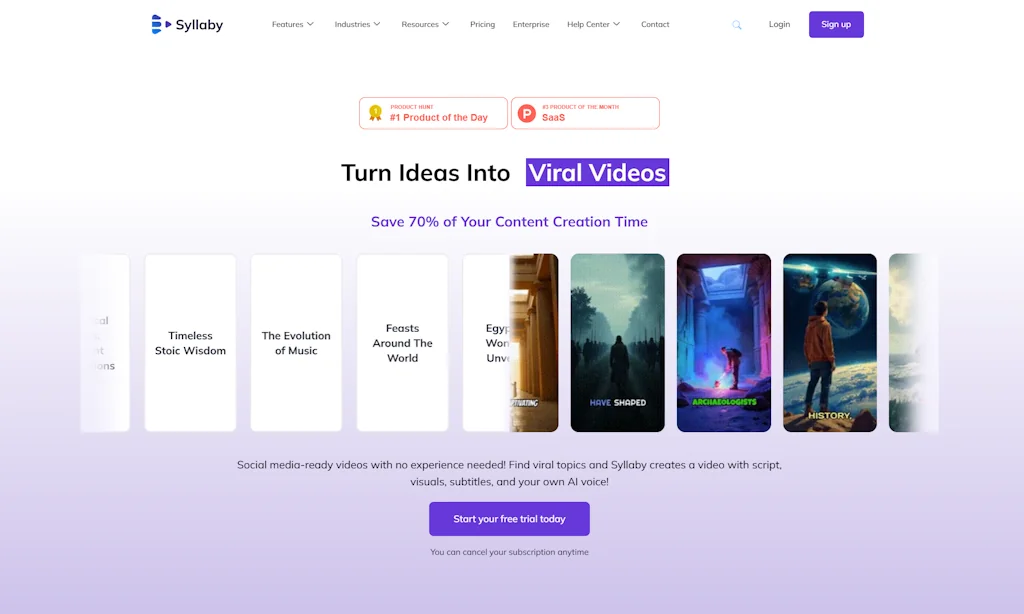This screenshot has height=614, width=1024.
Task: Click the Product Hunt medal badge icon
Action: coord(376,113)
